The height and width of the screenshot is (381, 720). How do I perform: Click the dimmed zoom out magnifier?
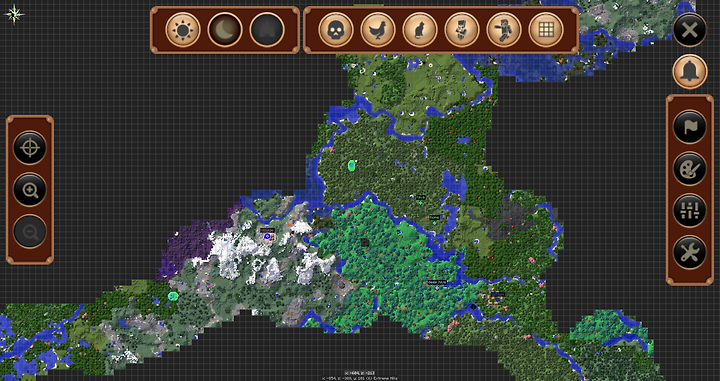pyautogui.click(x=30, y=232)
